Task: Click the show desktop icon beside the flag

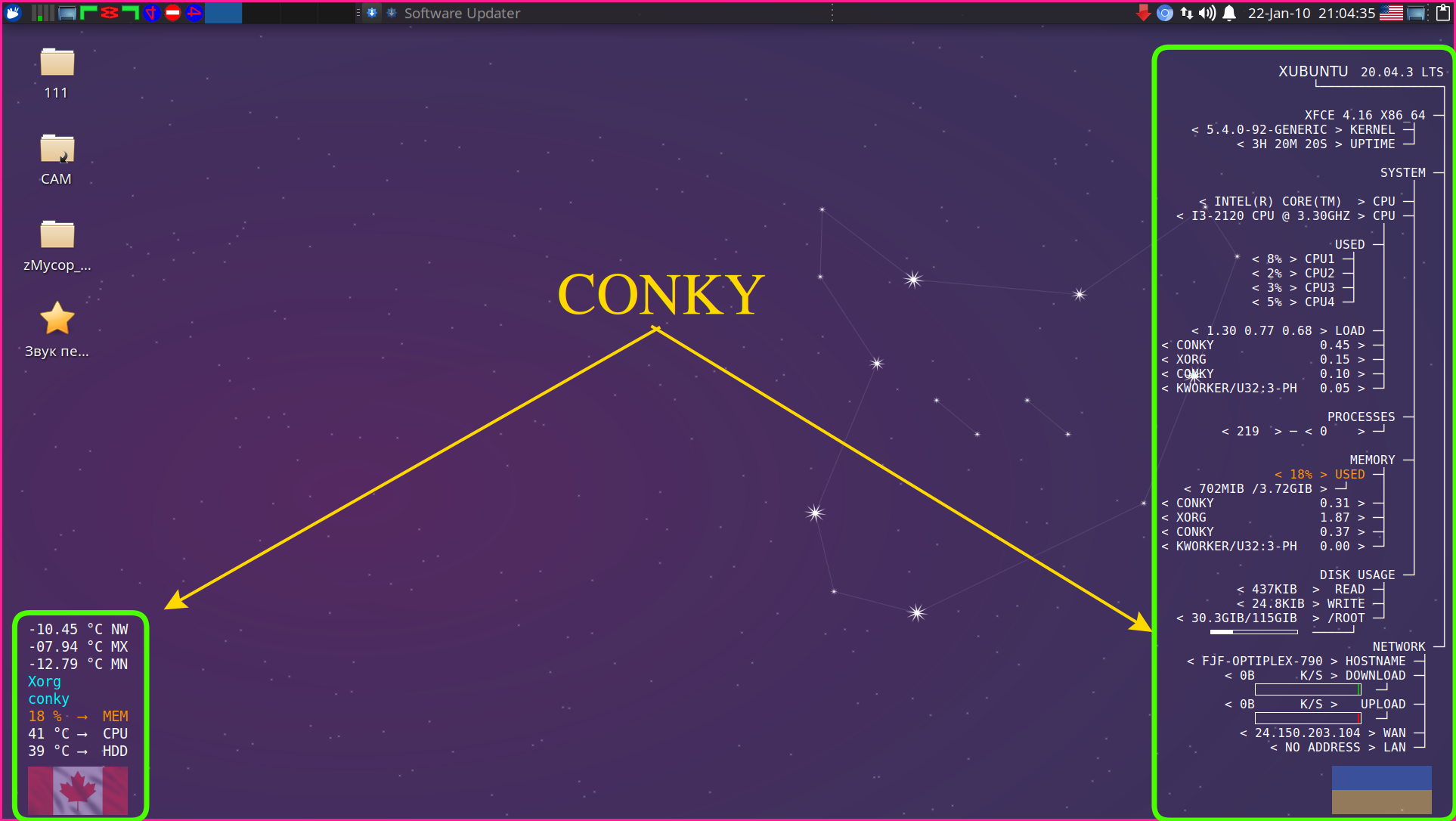Action: 1416,13
